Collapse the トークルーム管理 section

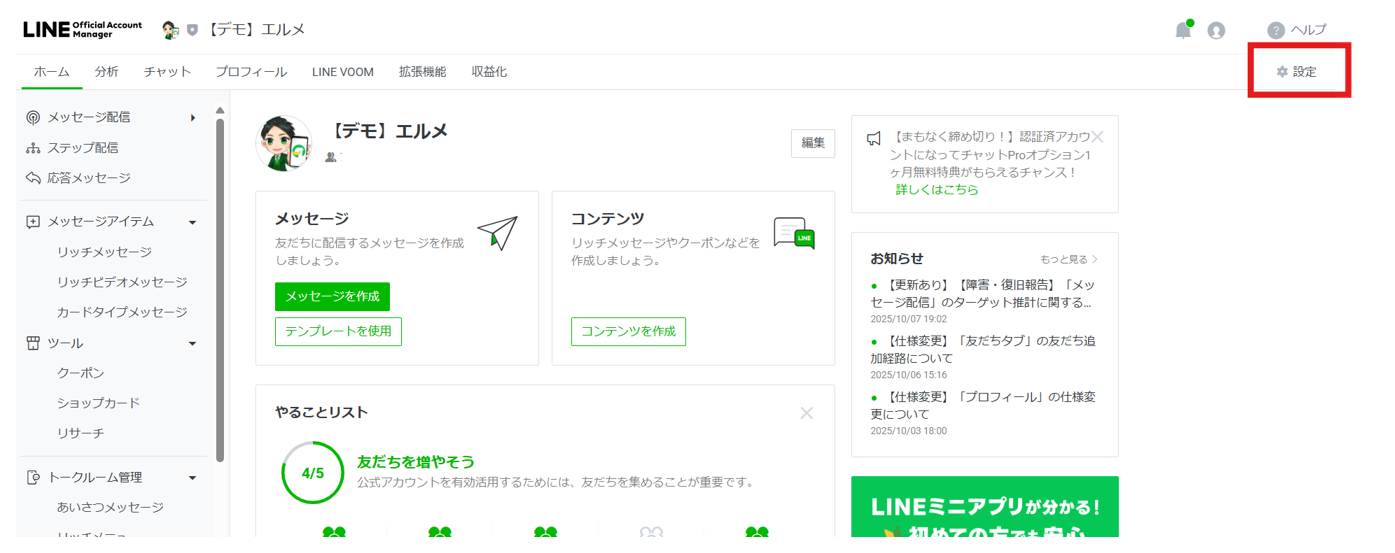point(193,478)
